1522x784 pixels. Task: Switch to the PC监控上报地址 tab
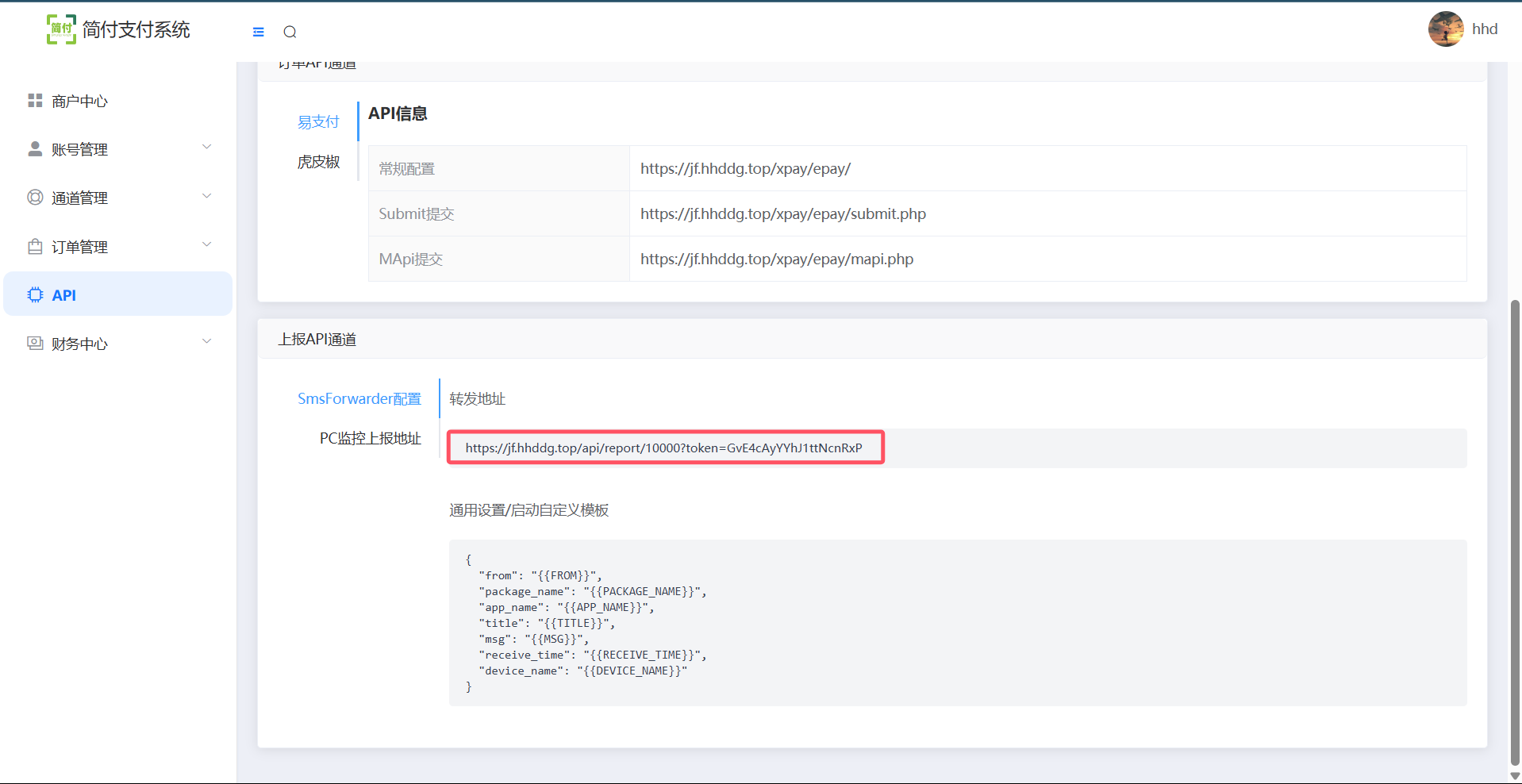370,439
